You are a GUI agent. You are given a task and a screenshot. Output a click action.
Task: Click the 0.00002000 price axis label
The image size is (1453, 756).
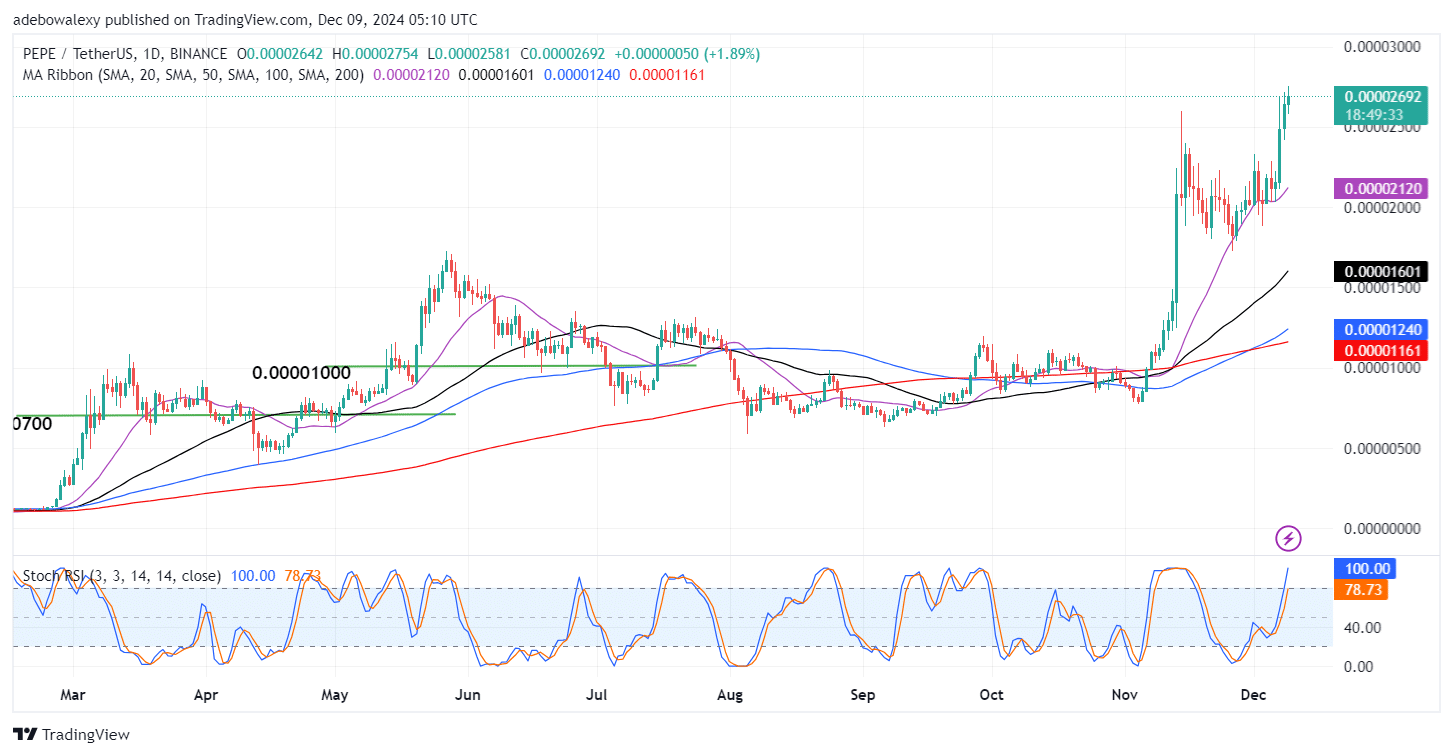tap(1384, 208)
